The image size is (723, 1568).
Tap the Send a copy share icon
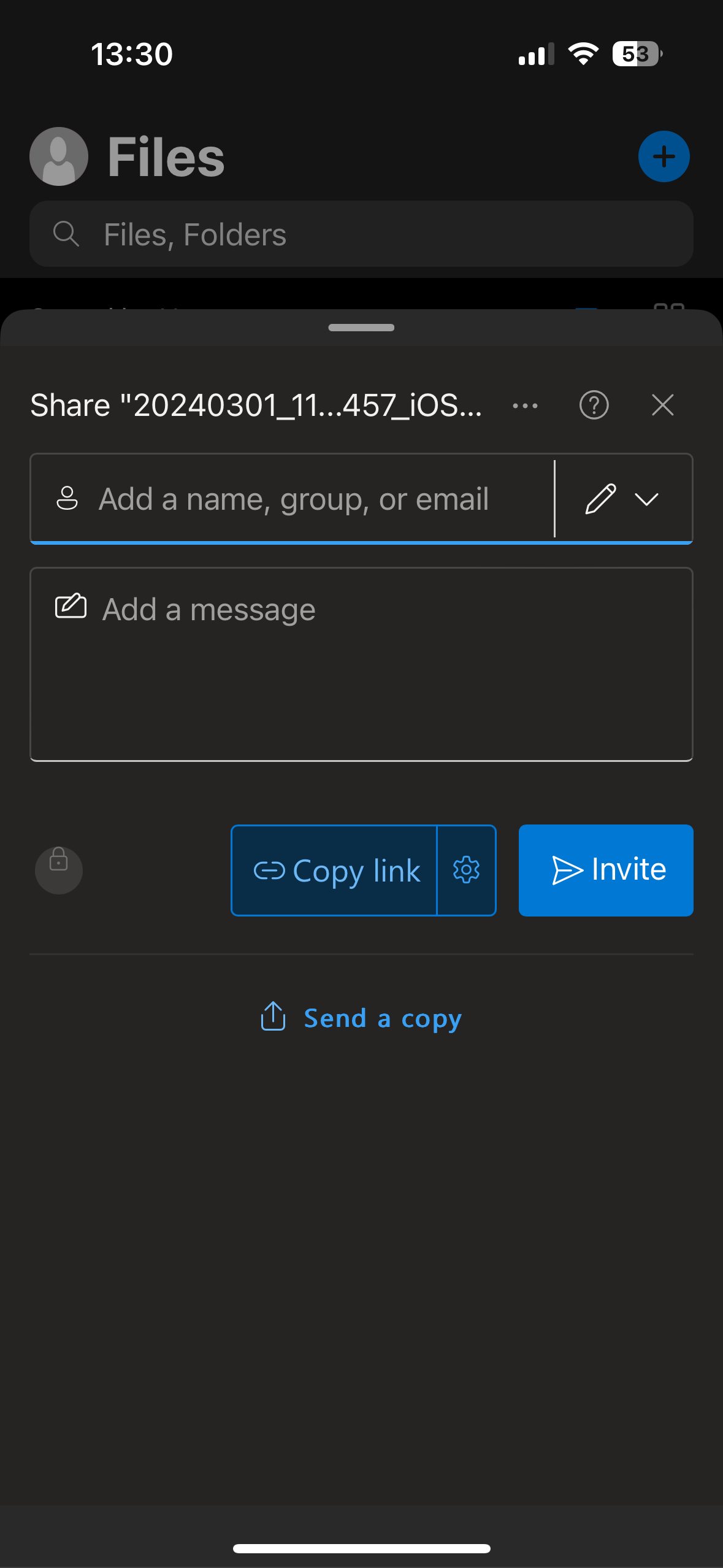[273, 1017]
